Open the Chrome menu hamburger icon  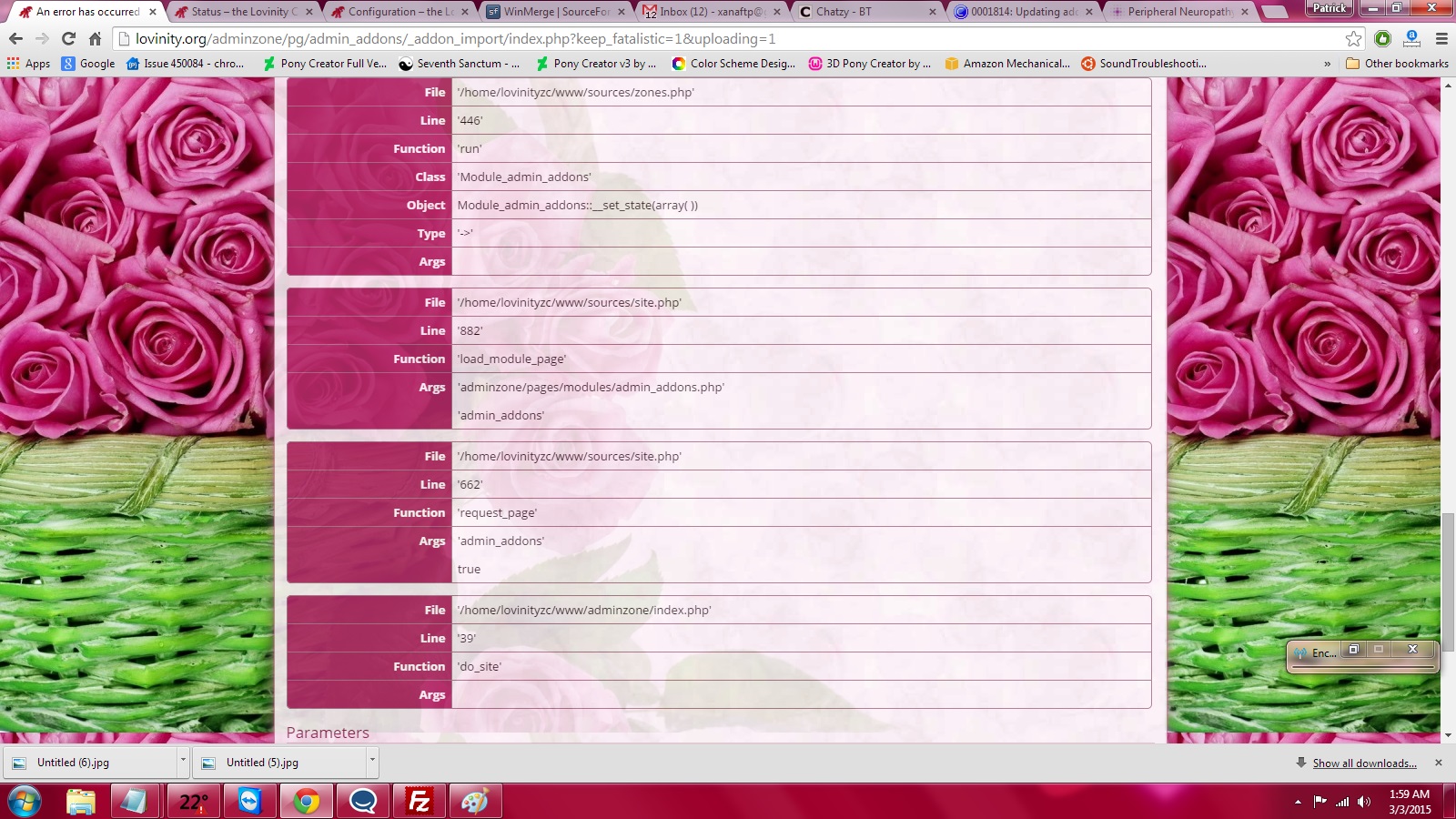click(1441, 39)
